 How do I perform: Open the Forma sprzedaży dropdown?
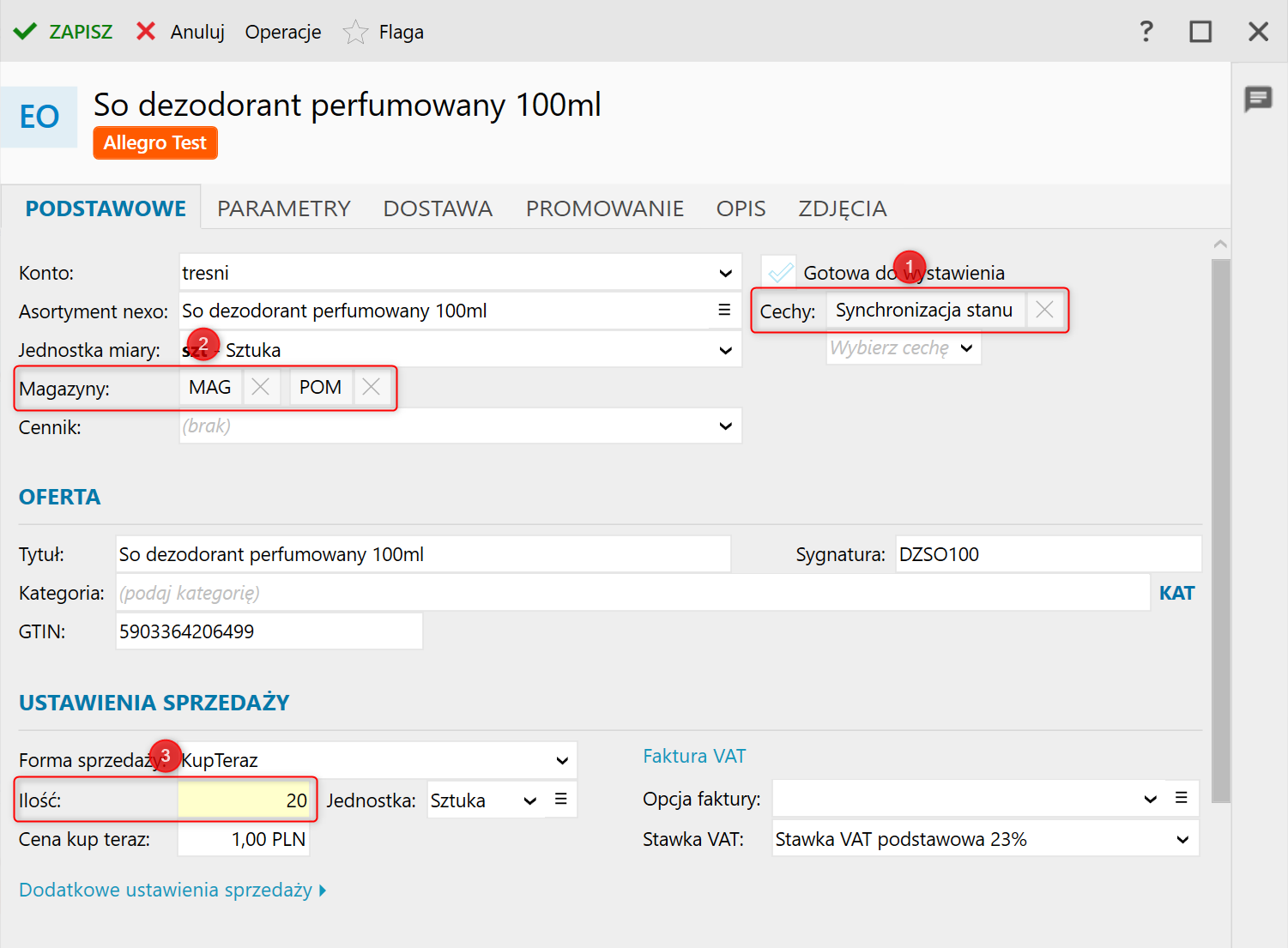[562, 761]
